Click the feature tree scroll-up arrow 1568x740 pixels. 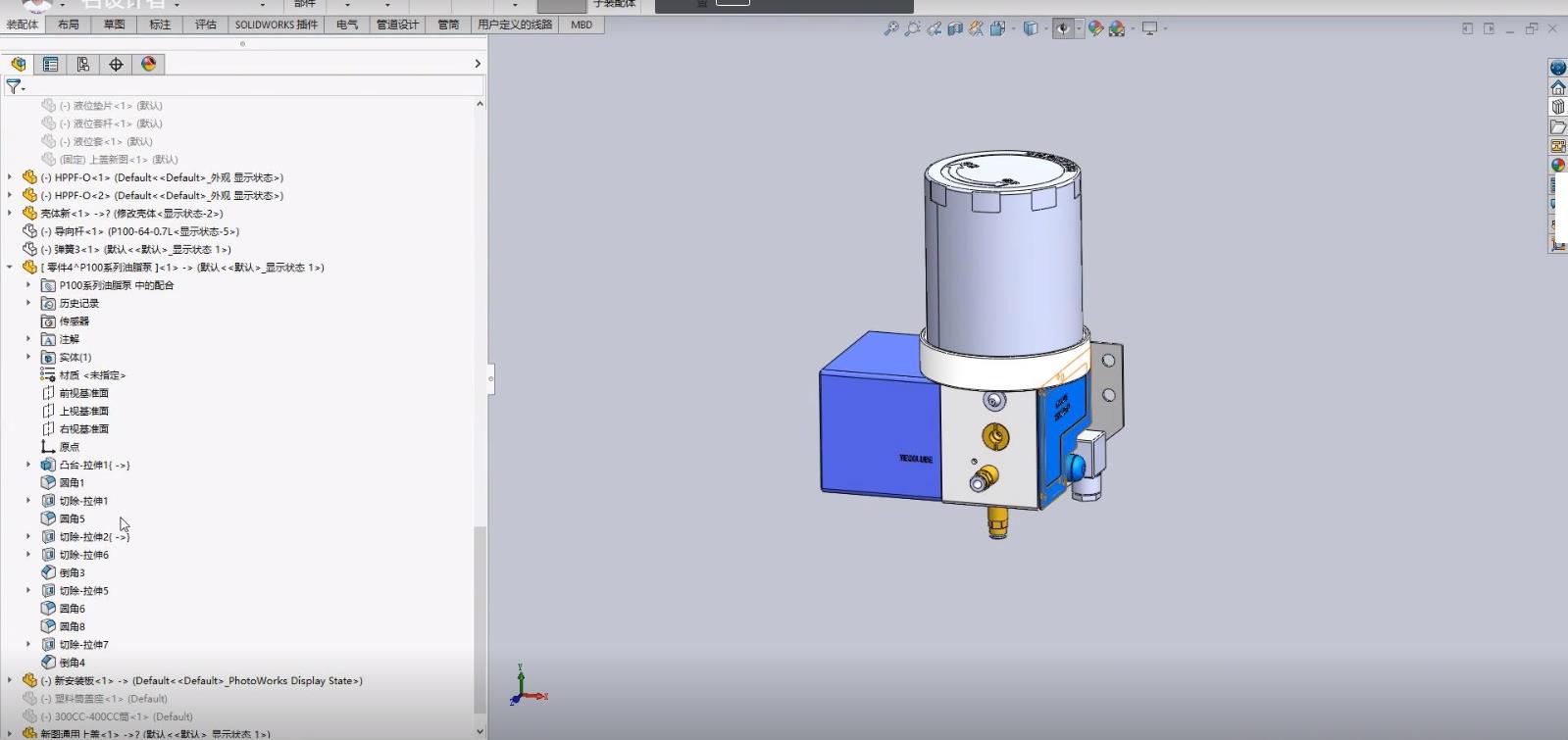pyautogui.click(x=480, y=104)
